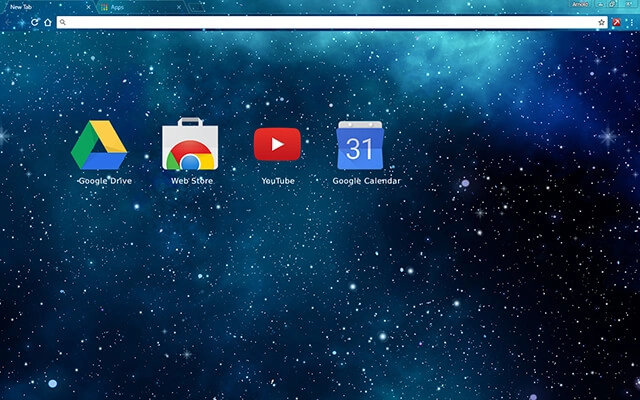Click the Google Drive label text
The image size is (640, 400).
[105, 181]
